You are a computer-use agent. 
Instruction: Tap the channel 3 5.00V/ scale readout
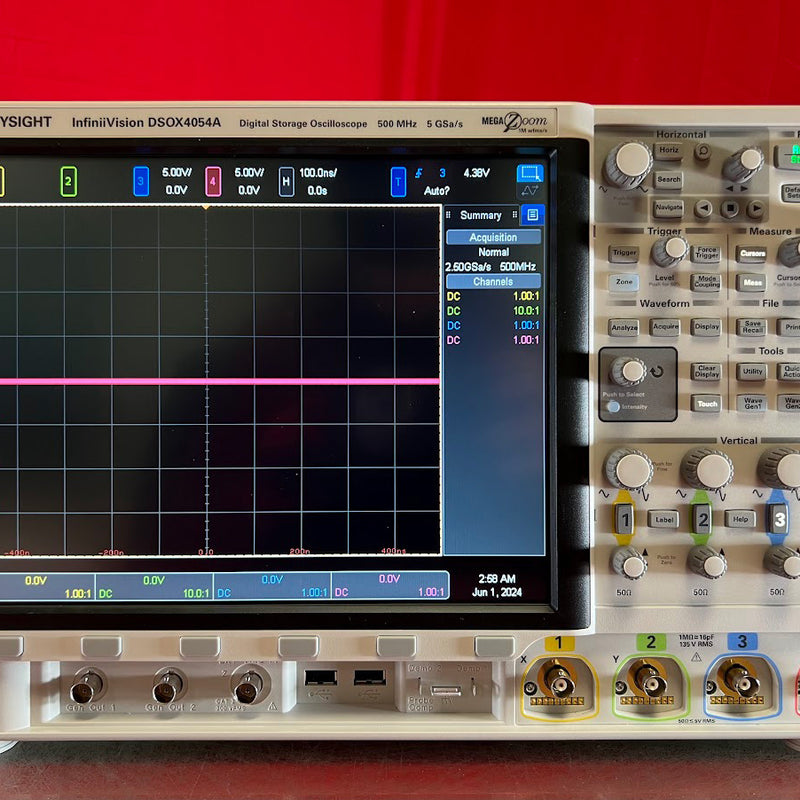pos(177,172)
